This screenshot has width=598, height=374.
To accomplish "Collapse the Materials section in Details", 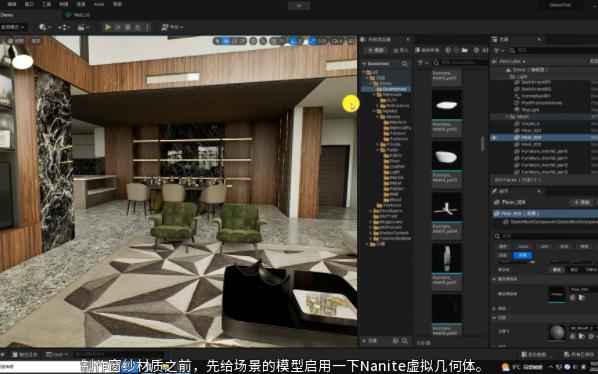I will click(x=494, y=318).
